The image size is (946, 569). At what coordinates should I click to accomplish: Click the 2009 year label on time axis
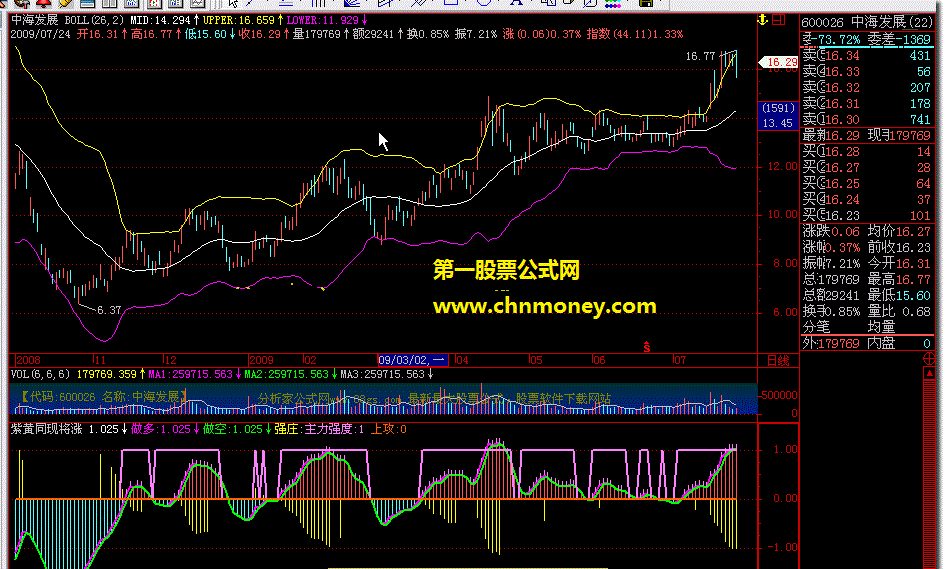261,360
